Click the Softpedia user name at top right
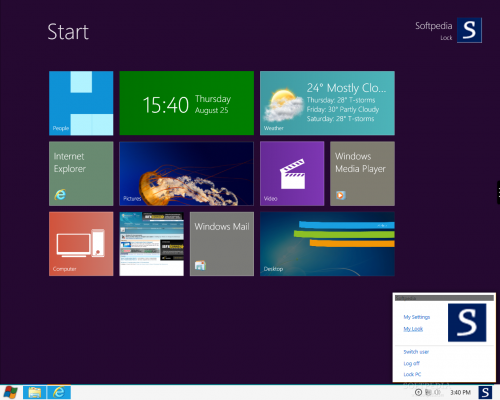This screenshot has width=500, height=400. pos(434,26)
